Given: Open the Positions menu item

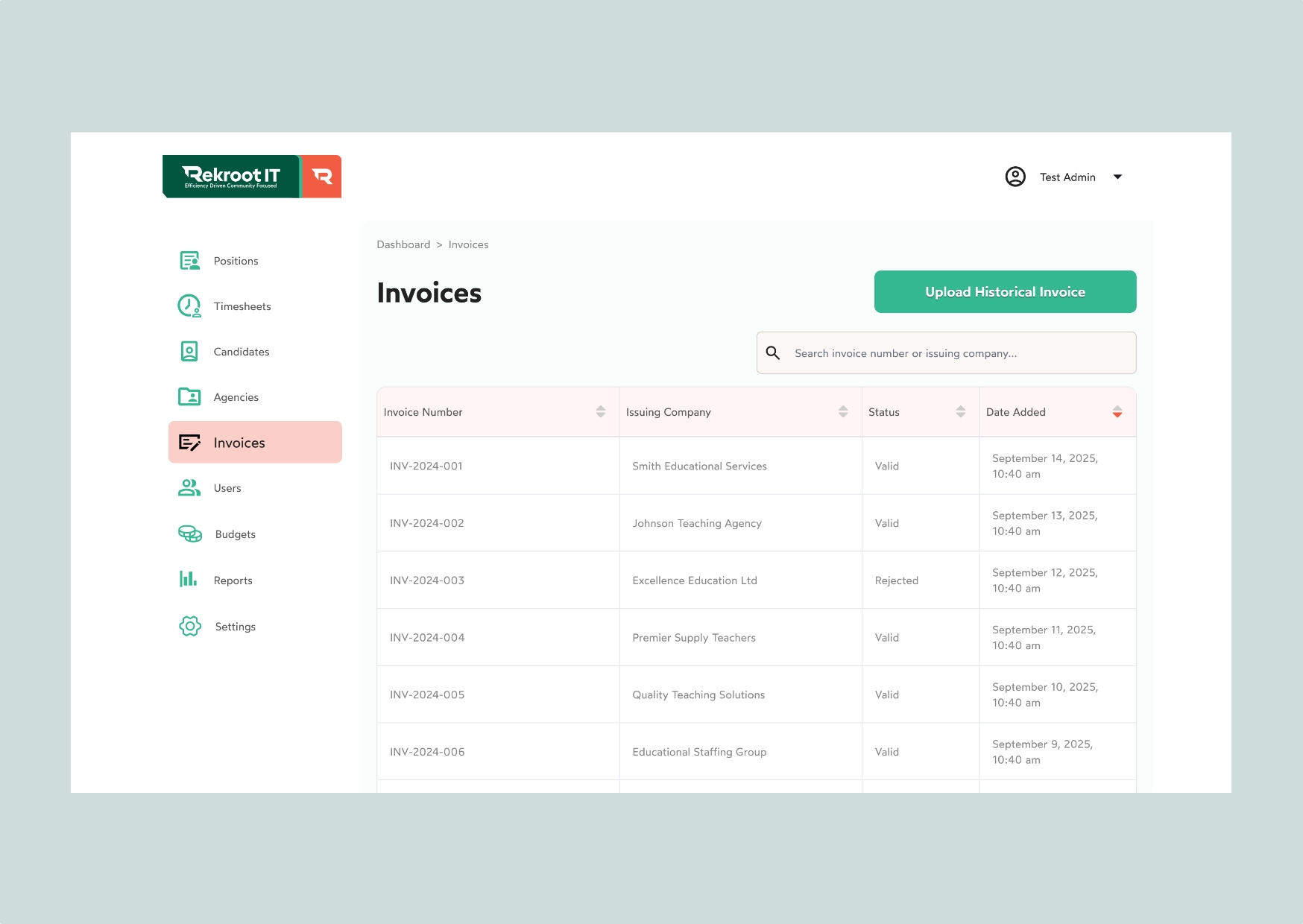Looking at the screenshot, I should 255,261.
